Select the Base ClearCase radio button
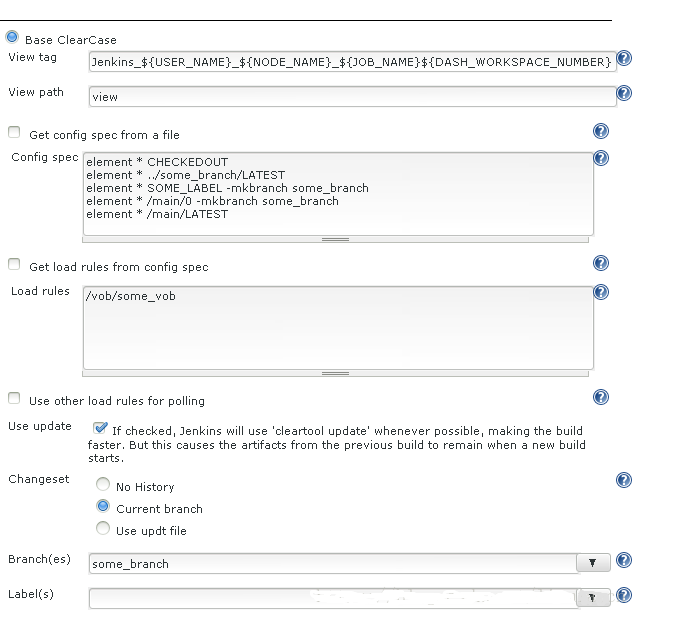The height and width of the screenshot is (639, 678). [12, 38]
